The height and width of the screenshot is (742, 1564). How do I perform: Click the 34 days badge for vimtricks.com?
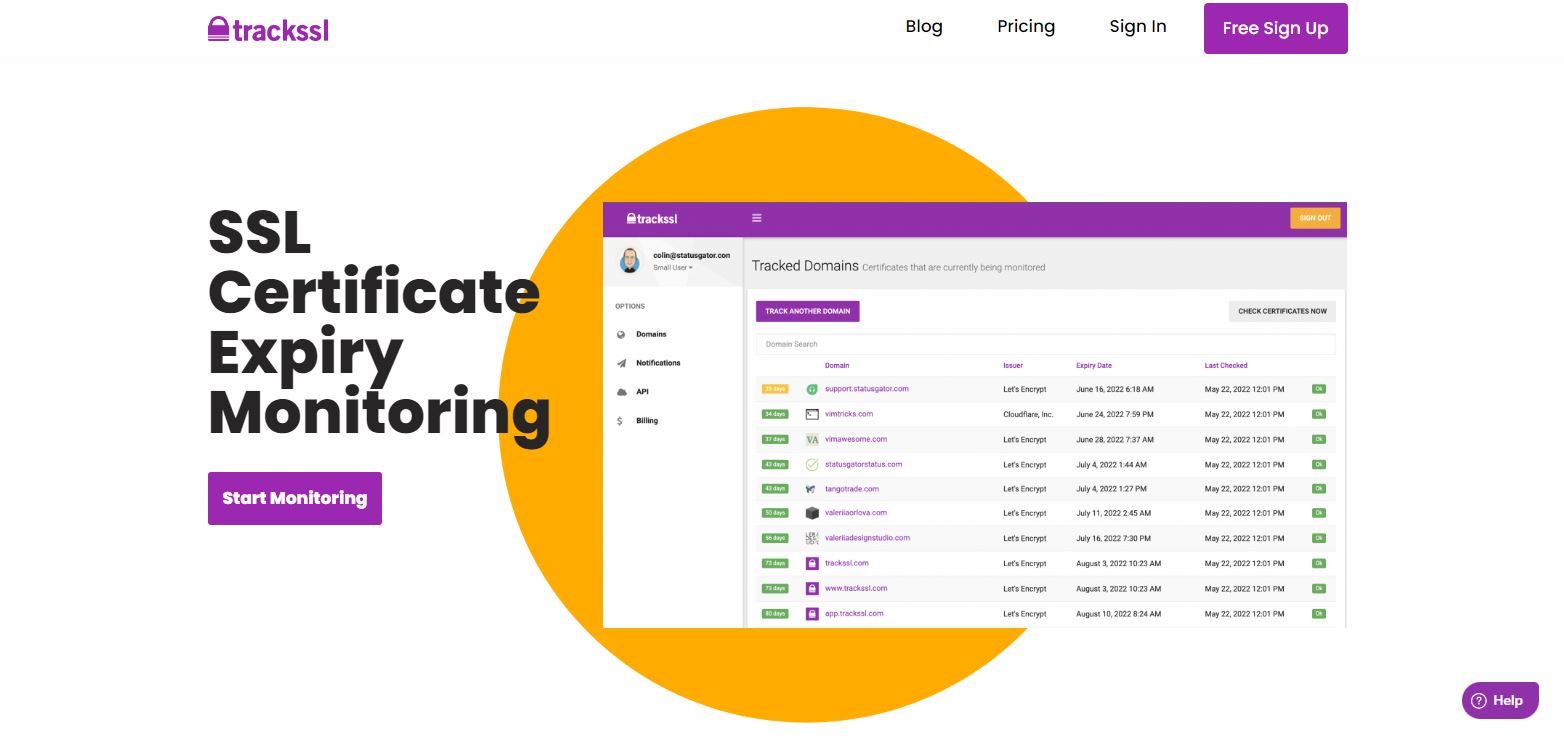click(775, 414)
